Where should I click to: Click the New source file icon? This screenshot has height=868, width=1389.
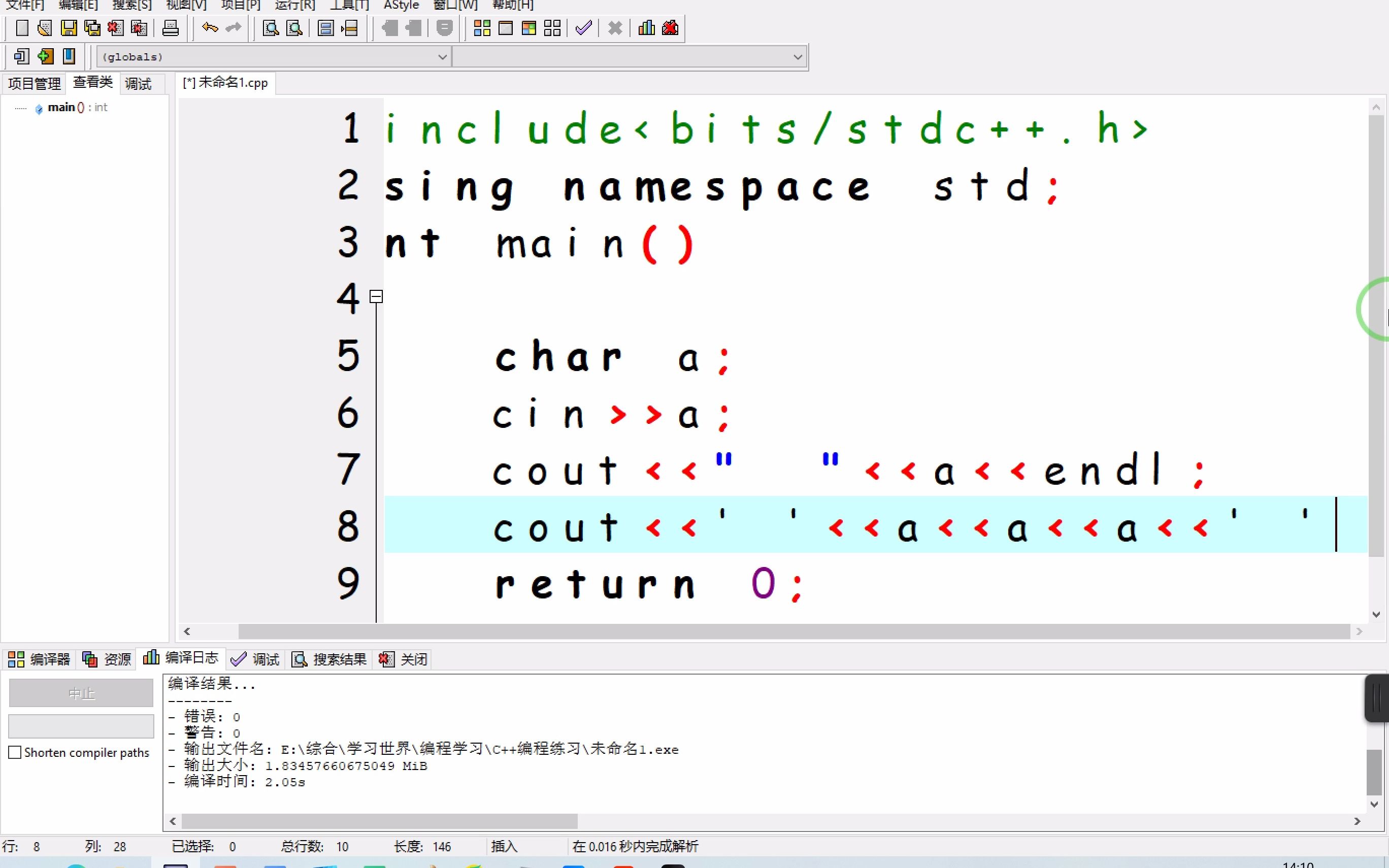[x=22, y=27]
